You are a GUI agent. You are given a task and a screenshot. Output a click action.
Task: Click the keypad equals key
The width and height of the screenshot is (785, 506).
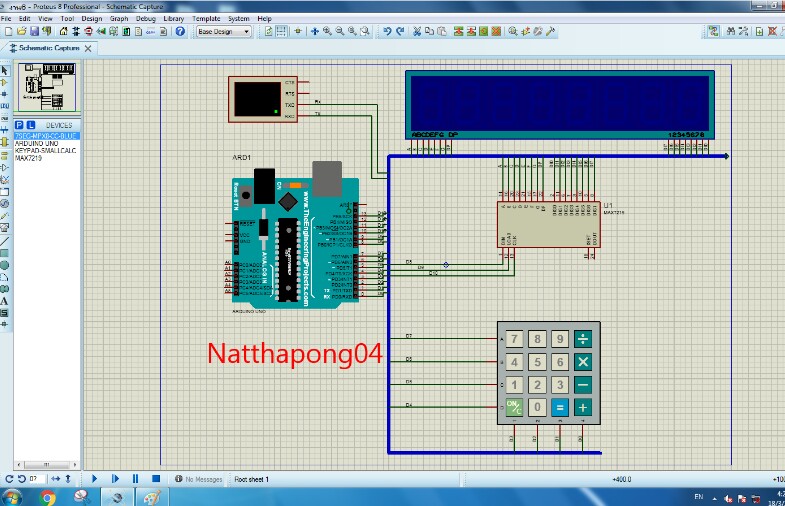(x=560, y=408)
